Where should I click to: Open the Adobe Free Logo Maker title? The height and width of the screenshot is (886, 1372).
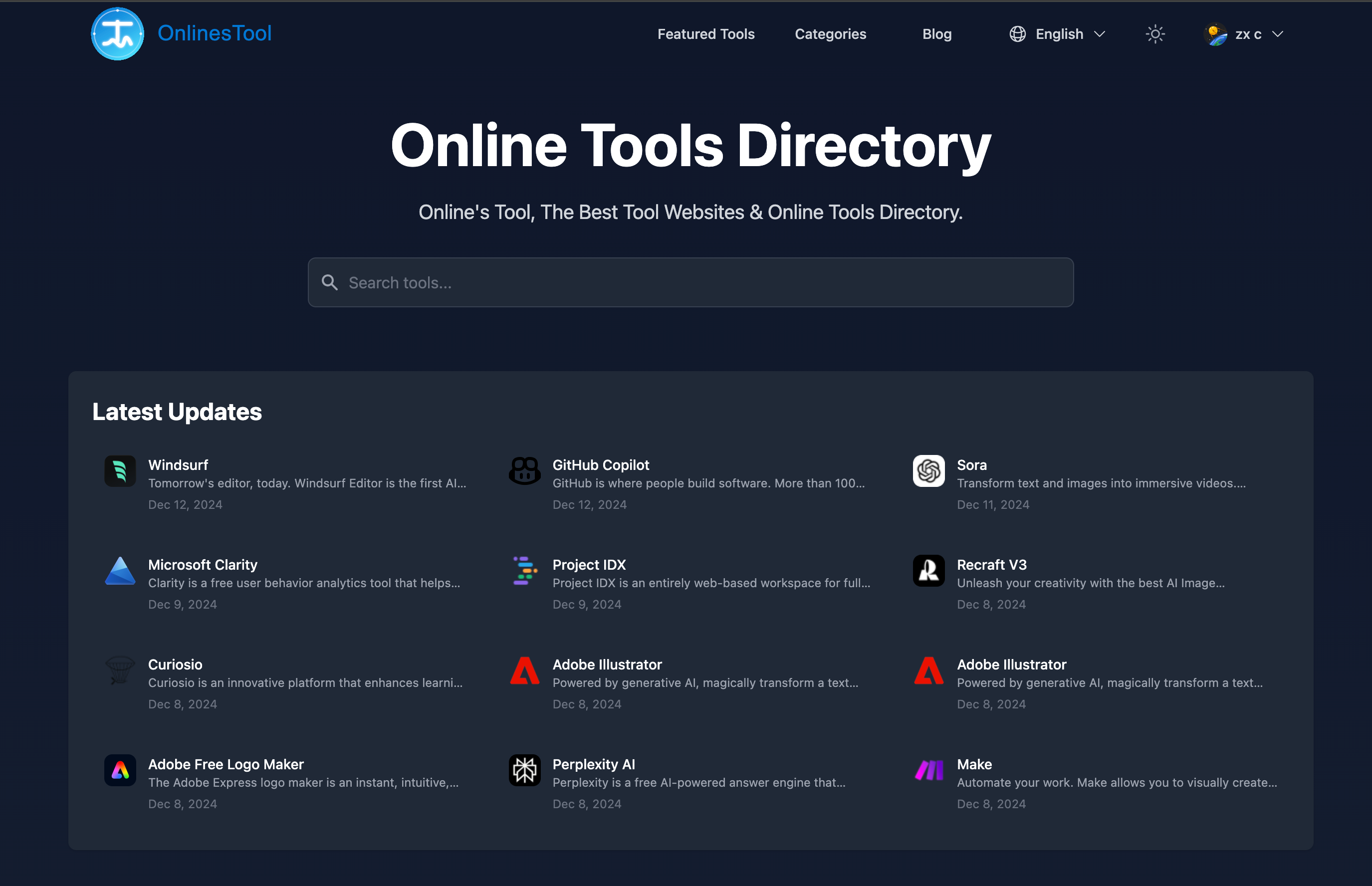226,764
